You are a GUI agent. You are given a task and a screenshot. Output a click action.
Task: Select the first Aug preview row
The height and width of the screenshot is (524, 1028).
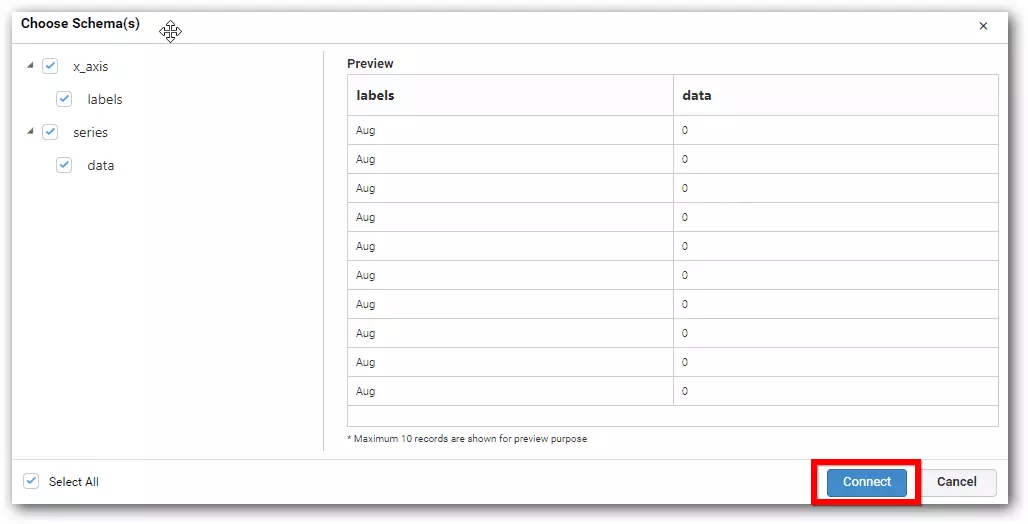tap(366, 130)
